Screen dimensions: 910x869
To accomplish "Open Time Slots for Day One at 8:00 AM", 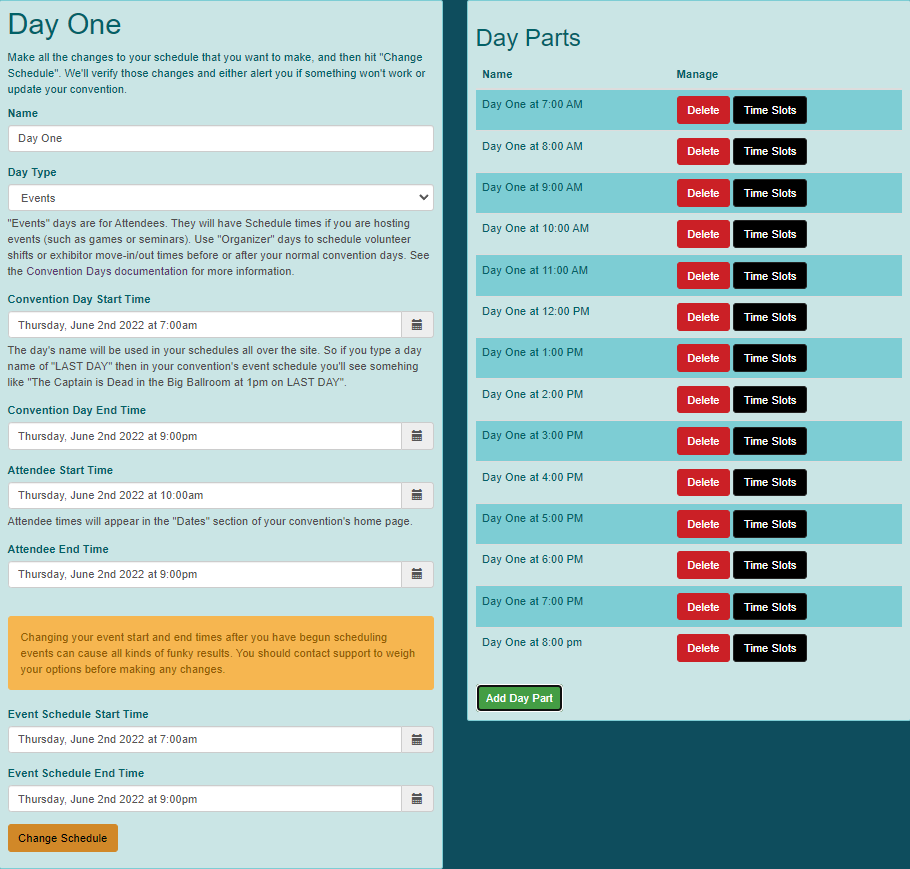I will click(770, 152).
